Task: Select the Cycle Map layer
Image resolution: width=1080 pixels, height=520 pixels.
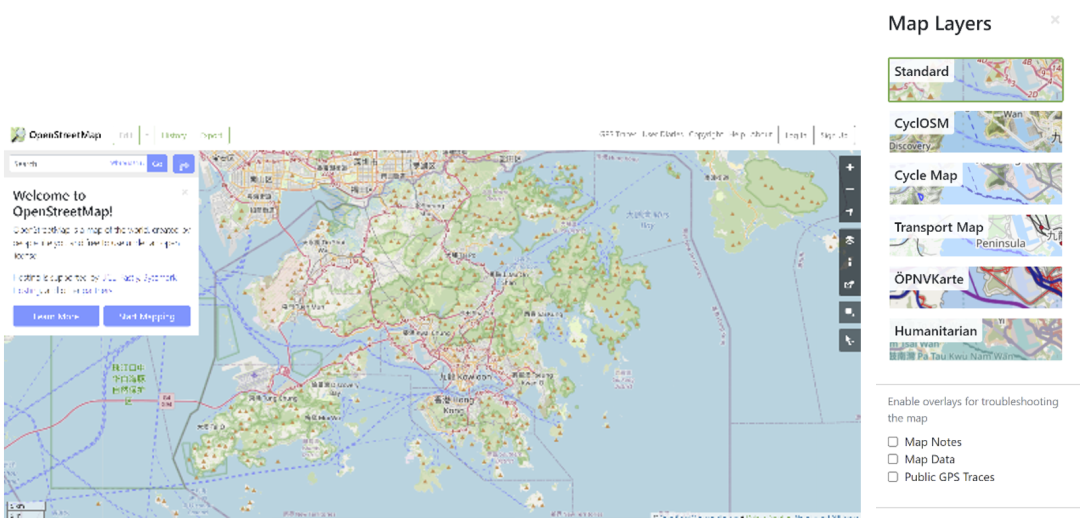Action: (x=975, y=184)
